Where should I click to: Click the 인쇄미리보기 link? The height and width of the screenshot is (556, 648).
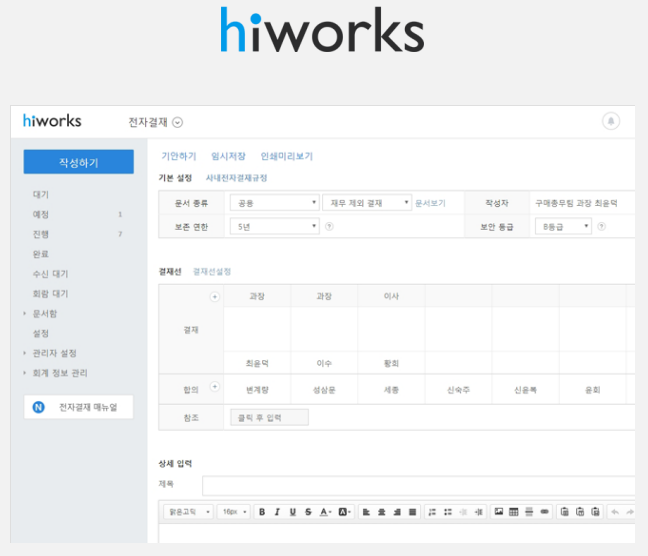coord(286,156)
